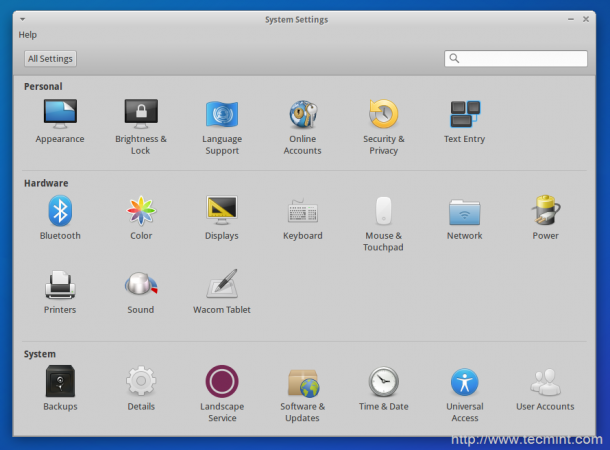
Task: Open Security & Privacy settings
Action: (383, 114)
